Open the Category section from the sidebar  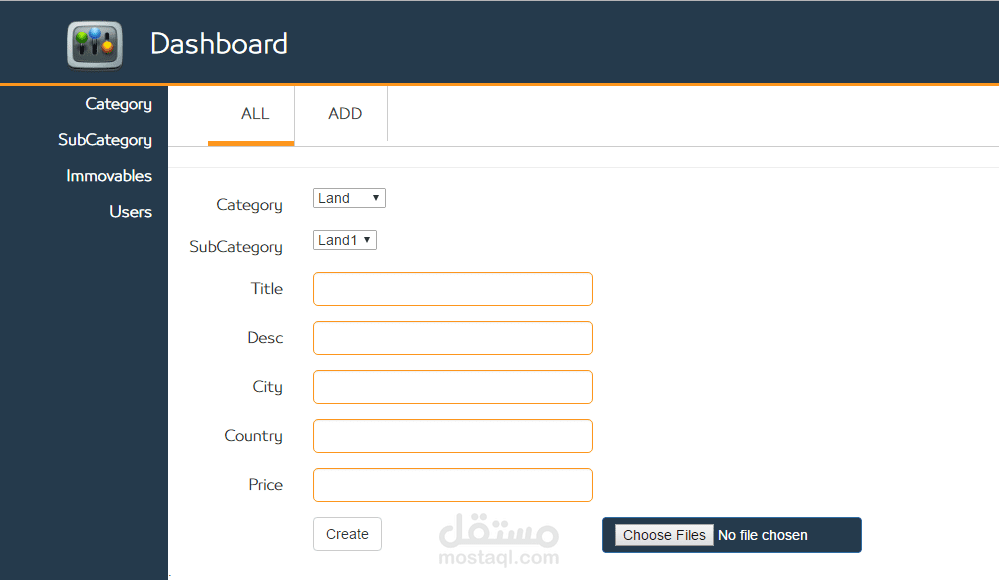point(118,103)
